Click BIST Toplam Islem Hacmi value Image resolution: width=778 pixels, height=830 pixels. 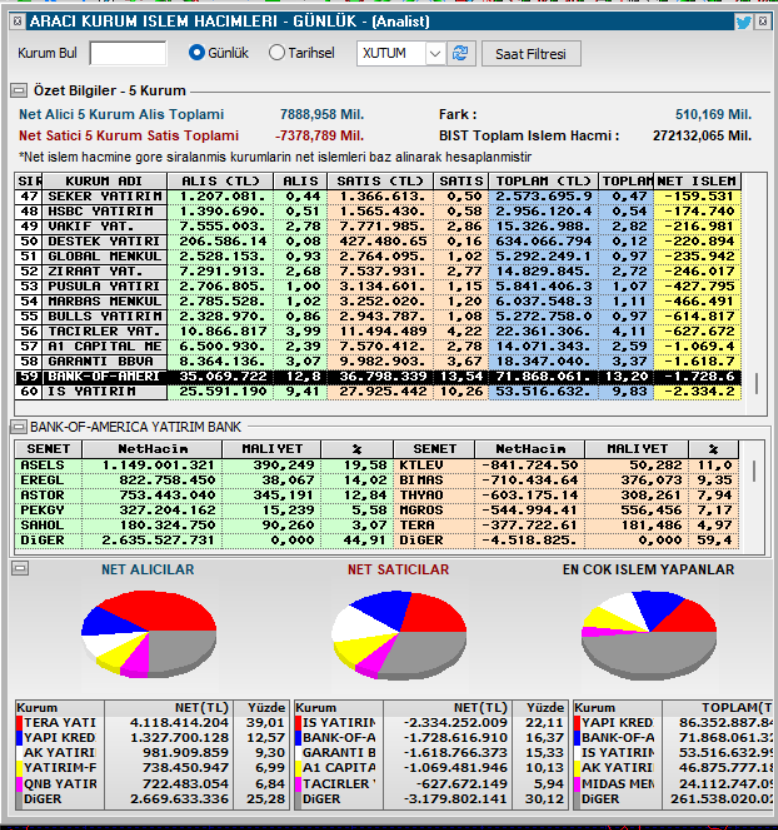coord(702,136)
